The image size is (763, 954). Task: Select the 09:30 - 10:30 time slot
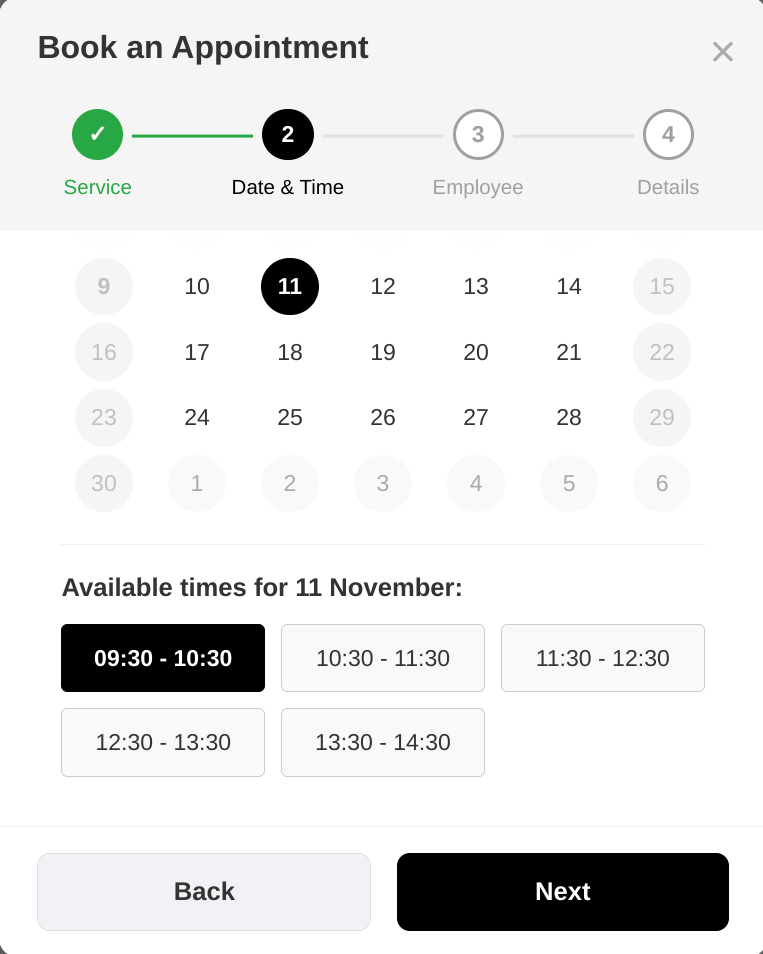point(163,658)
